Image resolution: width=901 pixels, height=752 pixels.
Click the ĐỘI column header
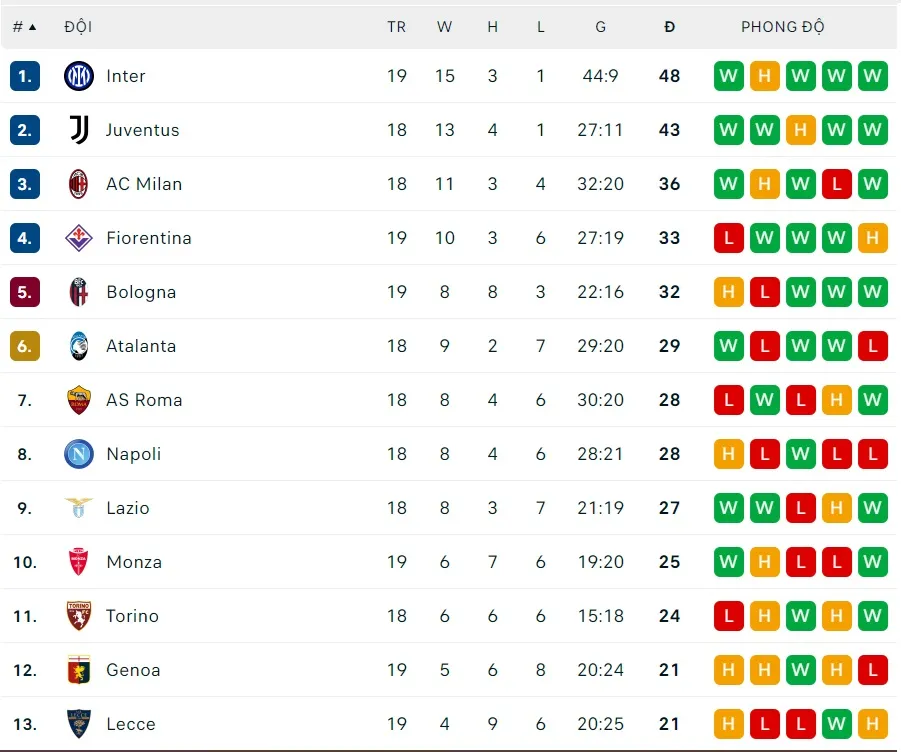coord(78,27)
